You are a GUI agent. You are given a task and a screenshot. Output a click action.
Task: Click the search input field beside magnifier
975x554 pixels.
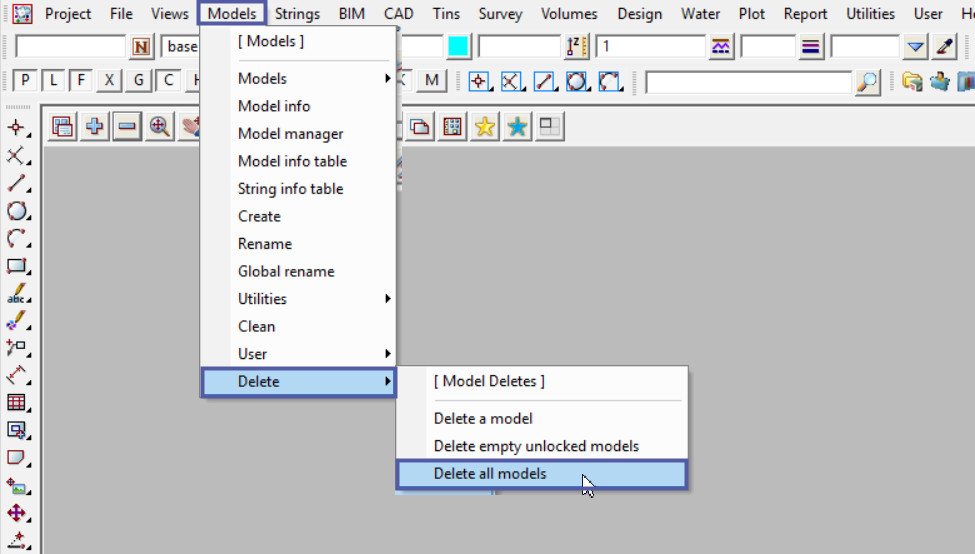pyautogui.click(x=749, y=82)
